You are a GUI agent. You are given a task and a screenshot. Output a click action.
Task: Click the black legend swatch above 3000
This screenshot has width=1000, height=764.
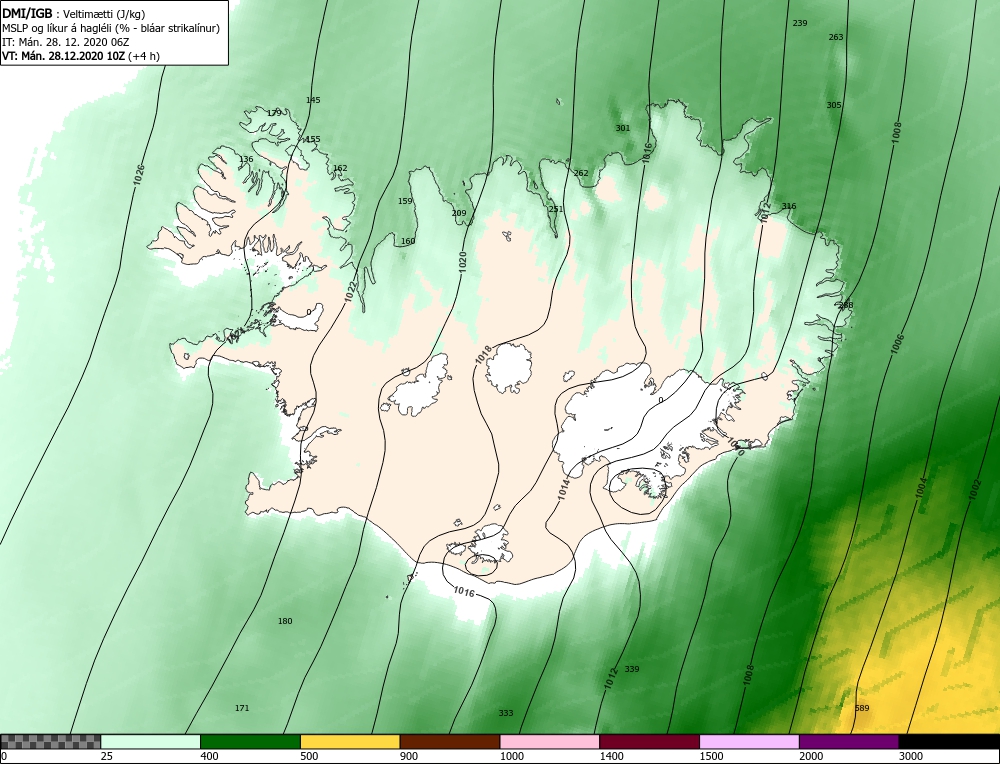950,742
